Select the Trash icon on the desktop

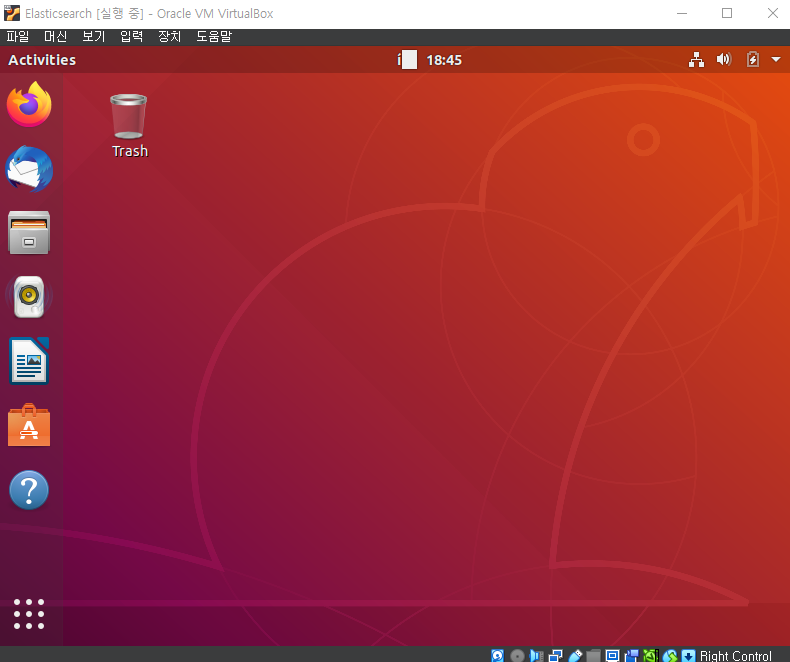pos(129,125)
